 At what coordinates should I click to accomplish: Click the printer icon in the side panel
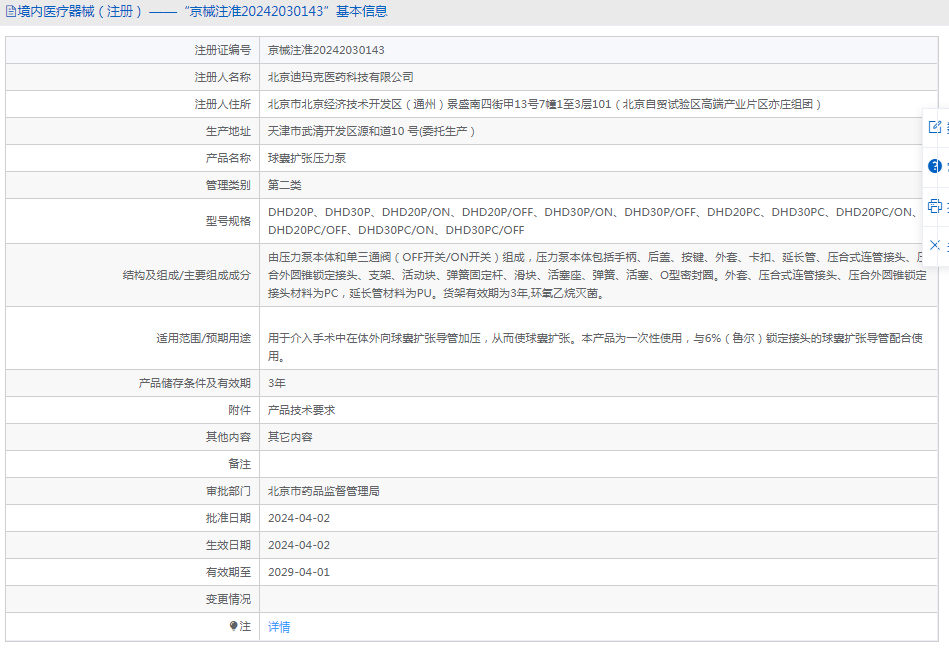935,206
